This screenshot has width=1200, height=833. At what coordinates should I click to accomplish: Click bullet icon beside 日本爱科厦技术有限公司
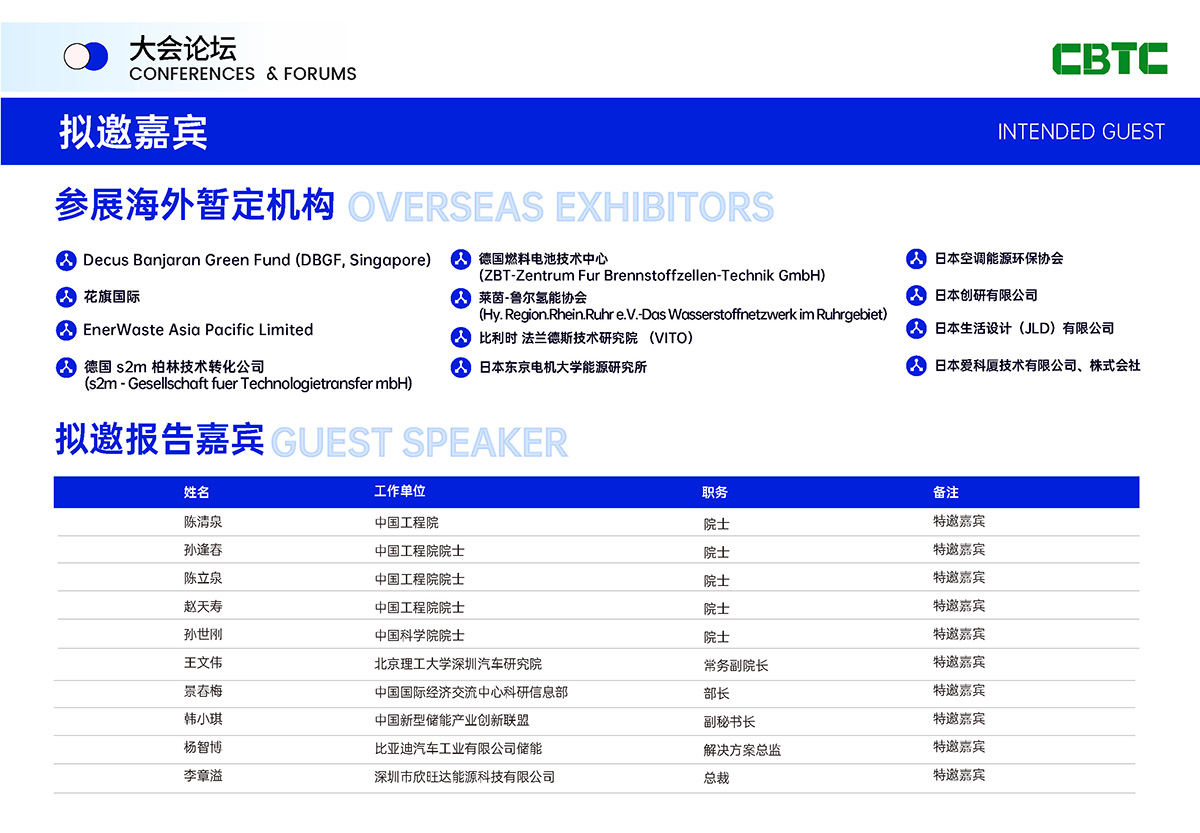[x=916, y=366]
